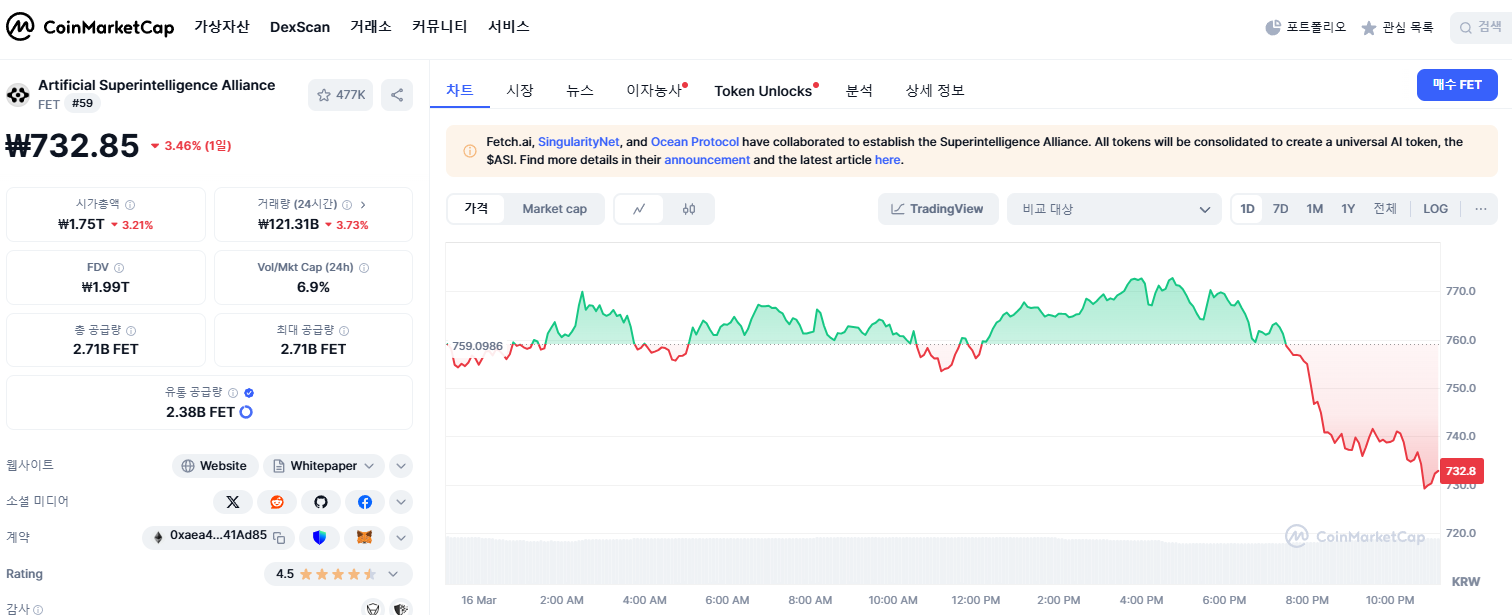The width and height of the screenshot is (1512, 615).
Task: Open the 거래량 (24시간) detail arrow
Action: (363, 204)
